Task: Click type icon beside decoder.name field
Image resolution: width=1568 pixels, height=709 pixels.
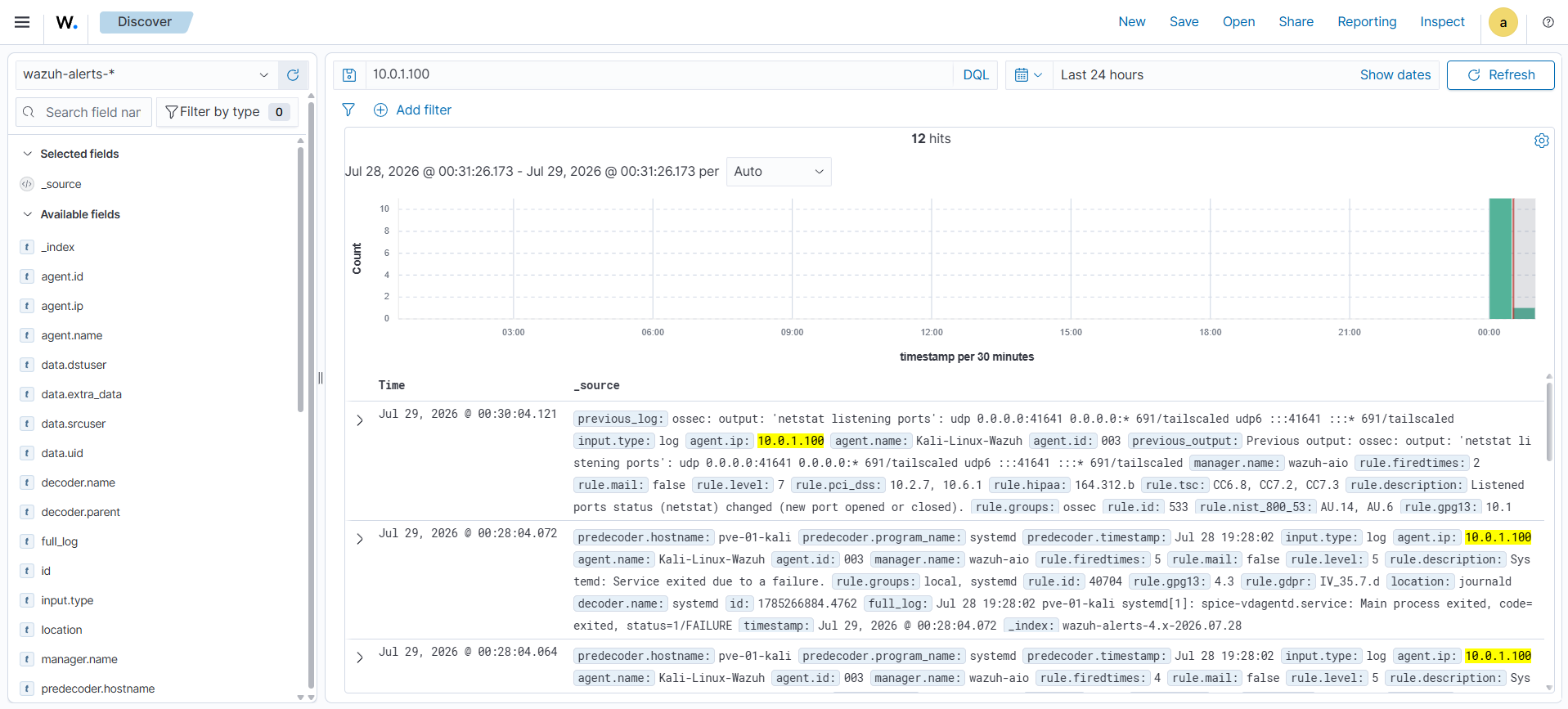Action: pos(27,482)
